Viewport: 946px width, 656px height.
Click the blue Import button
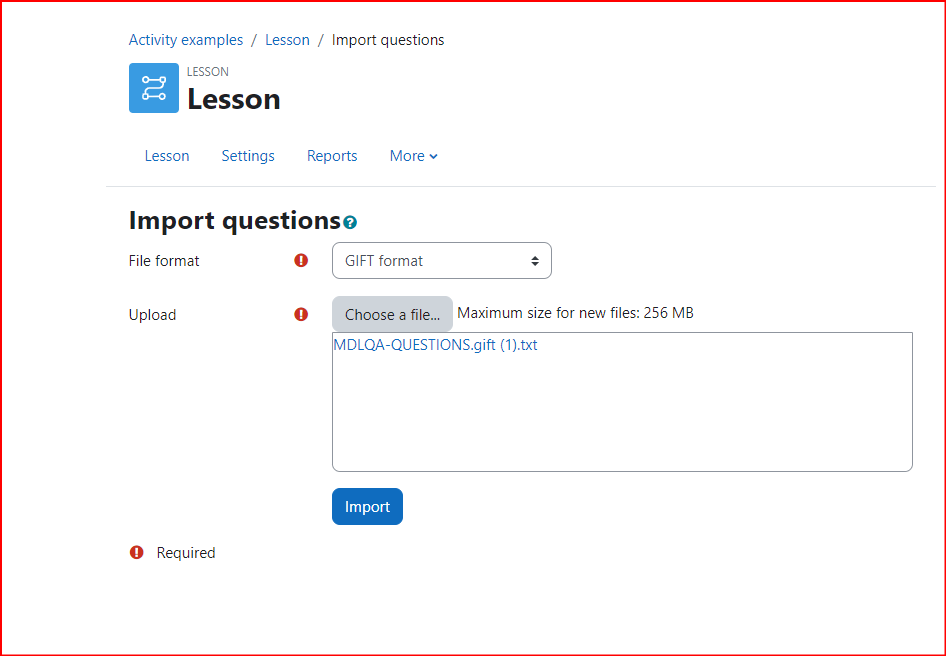coord(367,506)
